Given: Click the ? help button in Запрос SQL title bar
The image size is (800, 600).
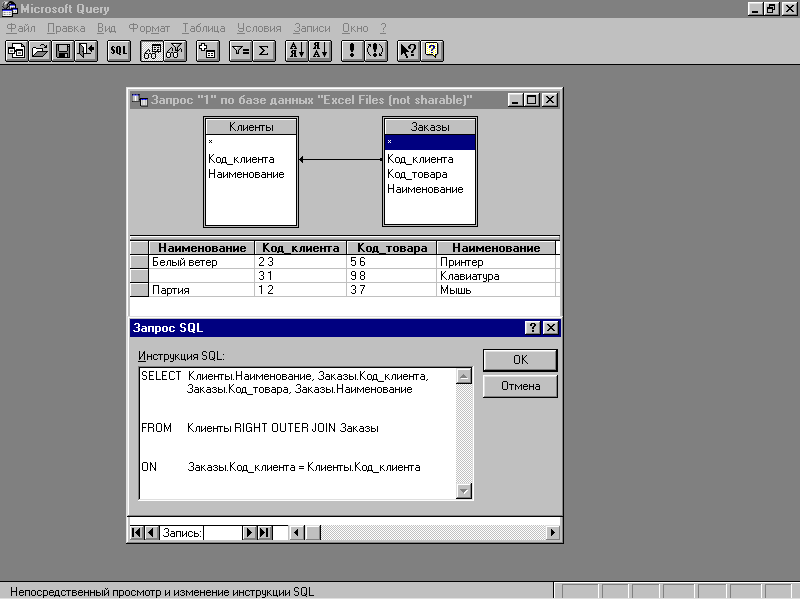Looking at the screenshot, I should pyautogui.click(x=532, y=328).
